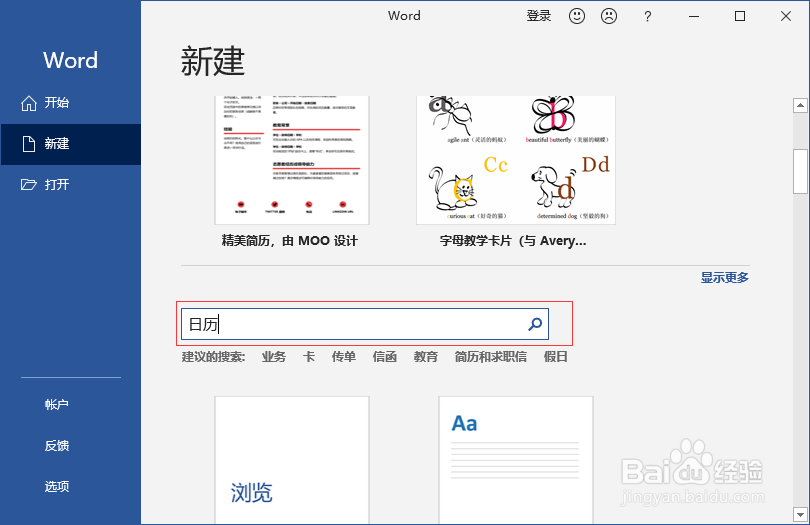Image resolution: width=810 pixels, height=525 pixels.
Task: Open the 反馈 page
Action: click(x=57, y=445)
